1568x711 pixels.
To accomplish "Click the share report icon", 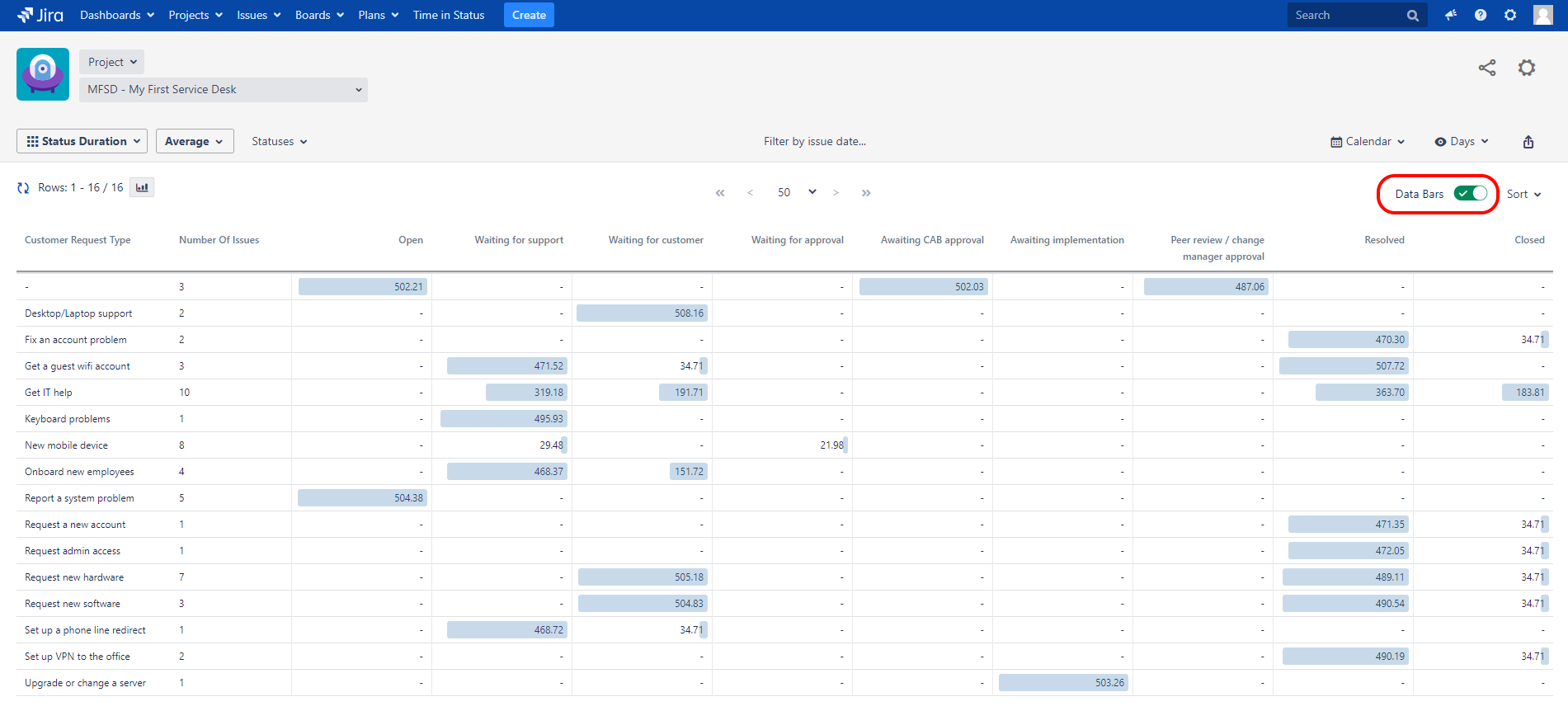I will point(1486,68).
